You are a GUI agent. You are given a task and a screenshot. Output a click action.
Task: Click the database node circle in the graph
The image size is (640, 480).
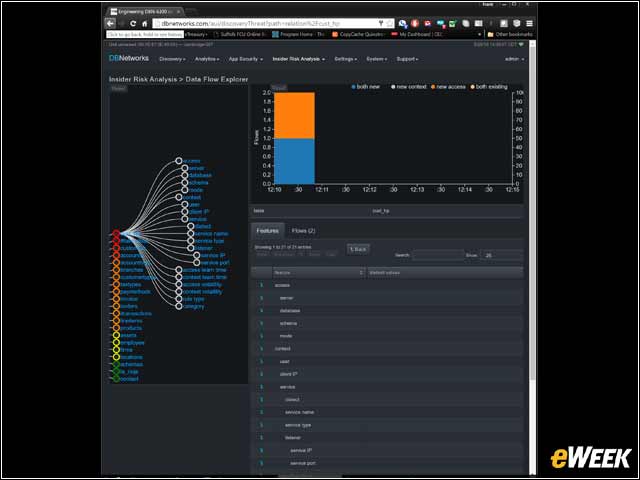click(x=184, y=175)
